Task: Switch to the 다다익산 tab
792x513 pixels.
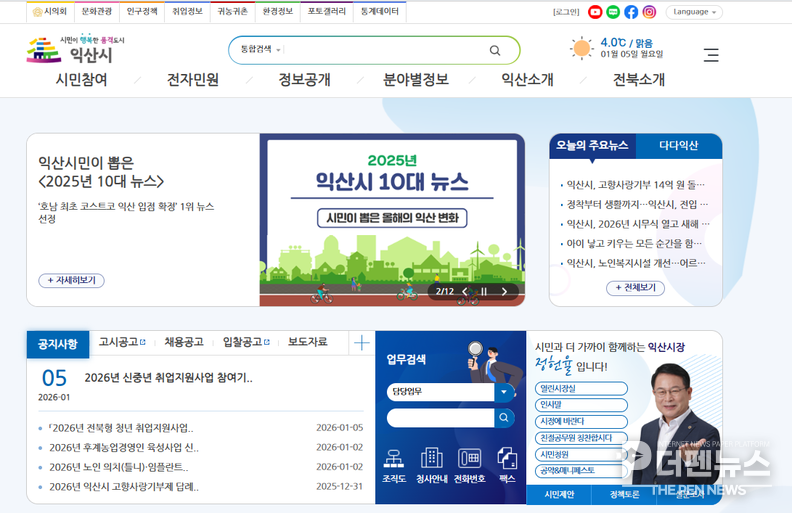Action: point(678,146)
